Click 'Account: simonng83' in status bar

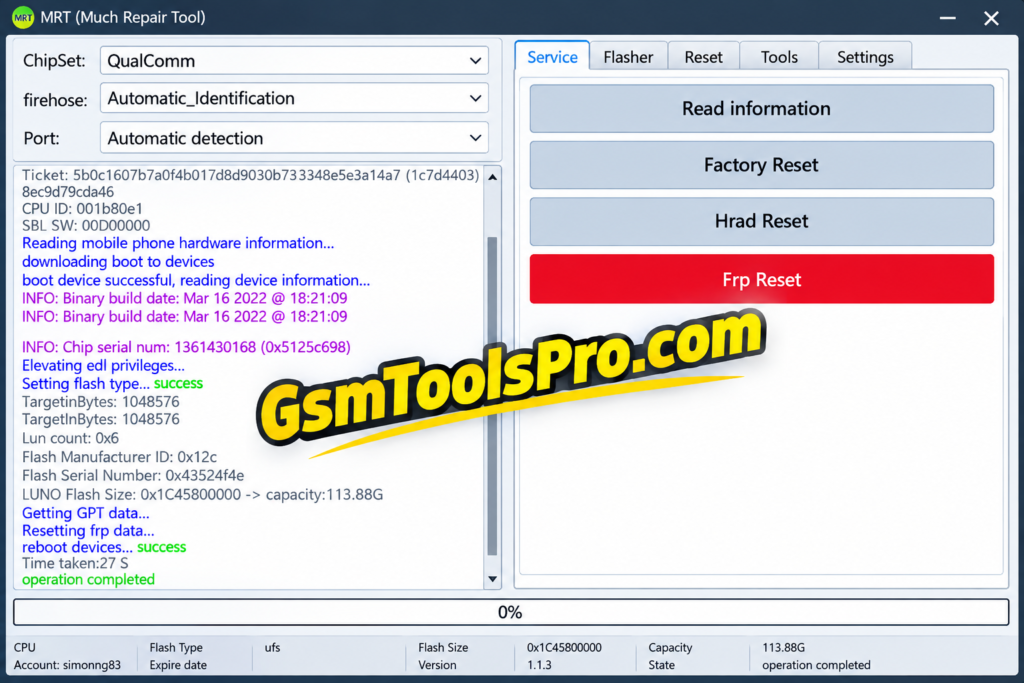click(x=67, y=665)
